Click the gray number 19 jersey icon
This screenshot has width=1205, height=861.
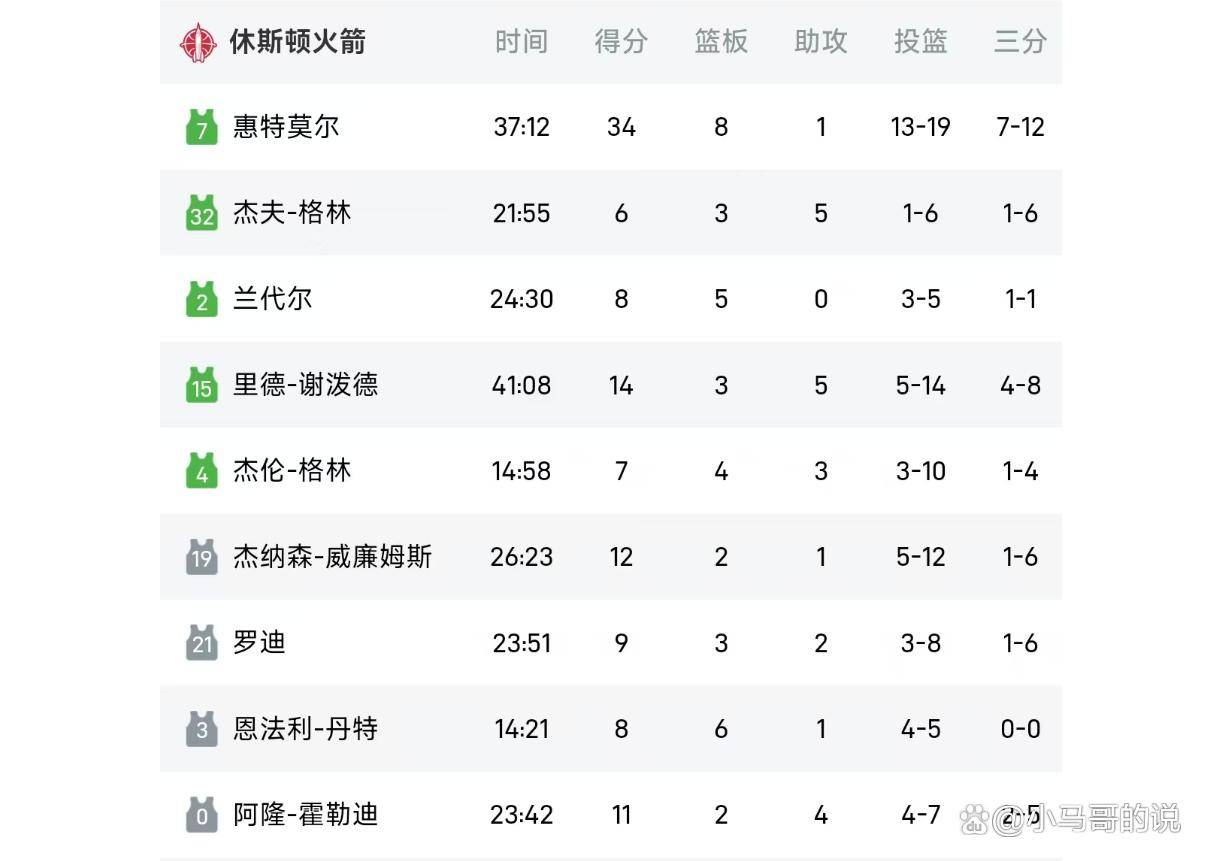point(202,557)
